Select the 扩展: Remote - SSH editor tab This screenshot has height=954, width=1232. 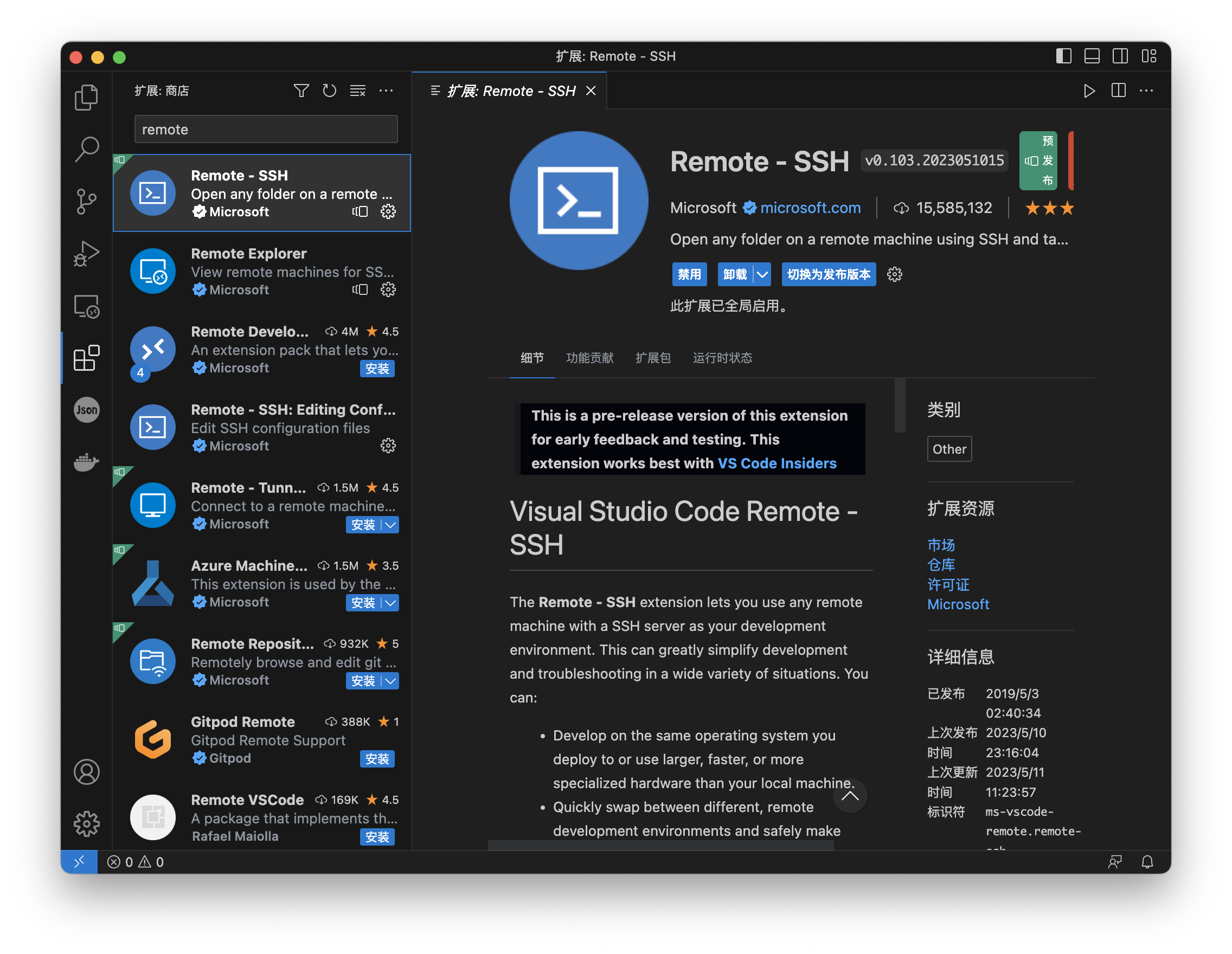pyautogui.click(x=509, y=91)
